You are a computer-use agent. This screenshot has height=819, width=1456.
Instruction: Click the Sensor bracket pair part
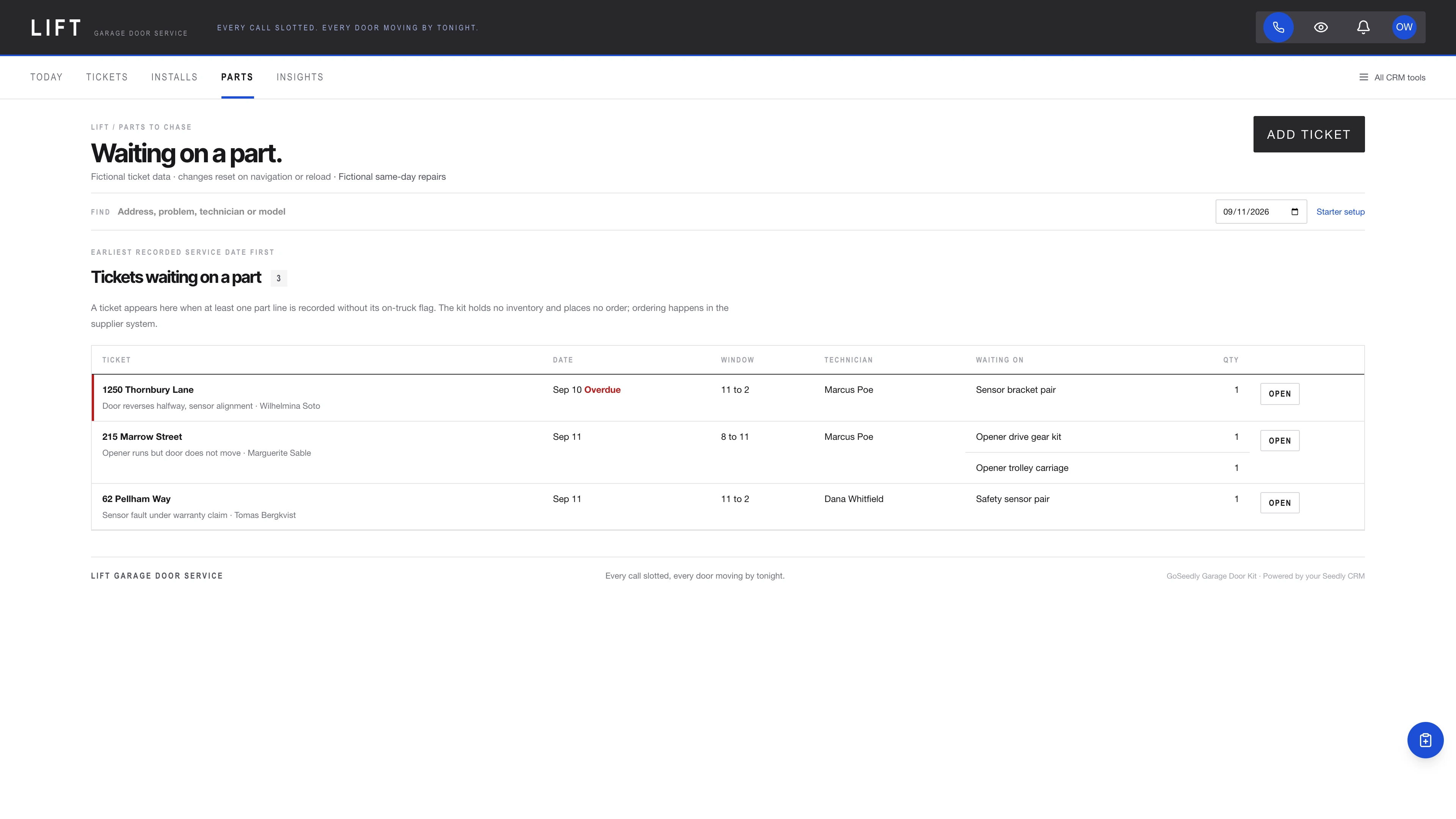tap(1015, 390)
